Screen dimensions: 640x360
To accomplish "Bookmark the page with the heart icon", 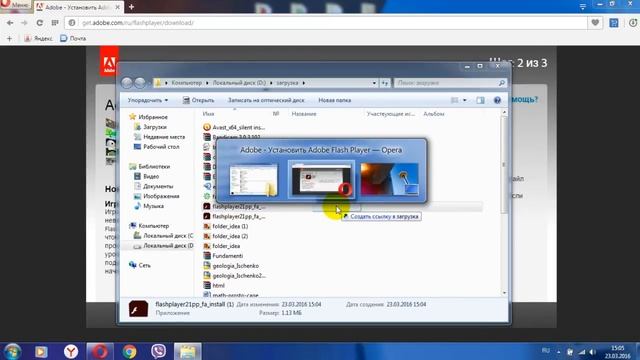I will point(595,23).
